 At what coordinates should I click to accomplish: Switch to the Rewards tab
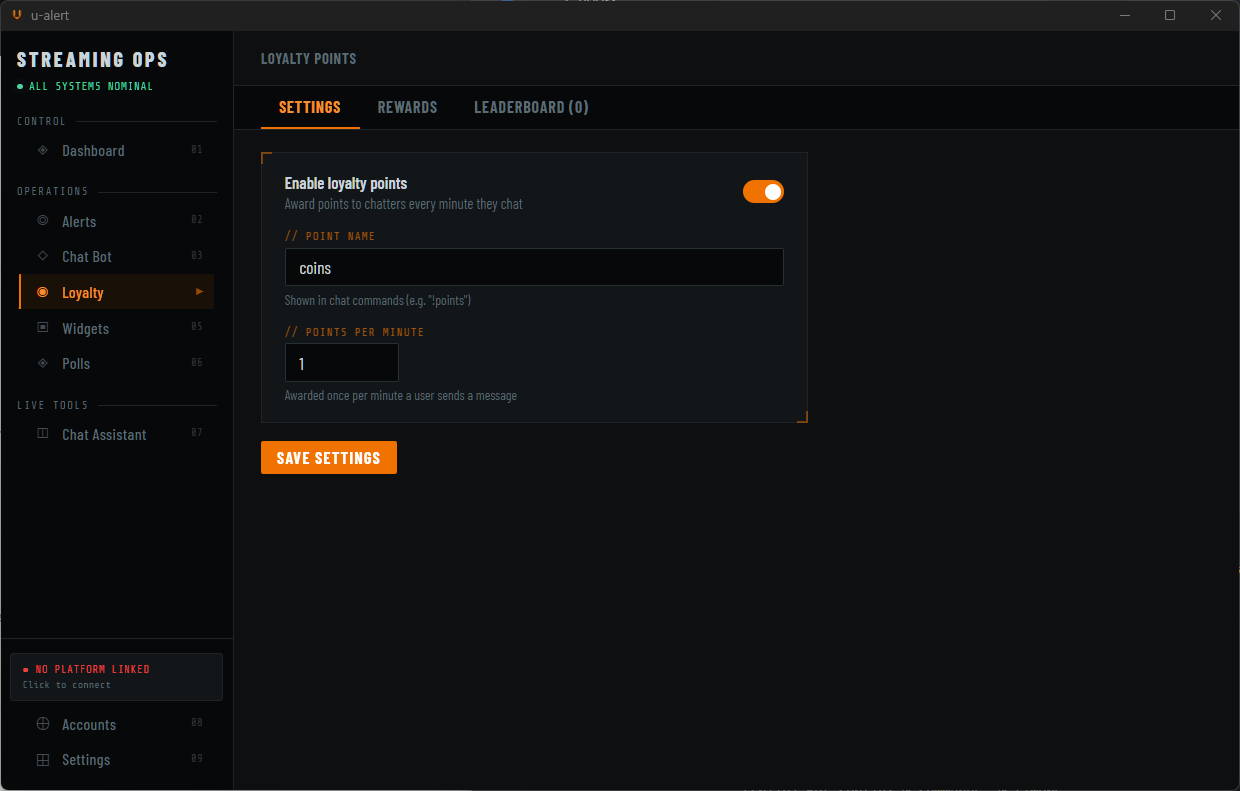pos(407,107)
